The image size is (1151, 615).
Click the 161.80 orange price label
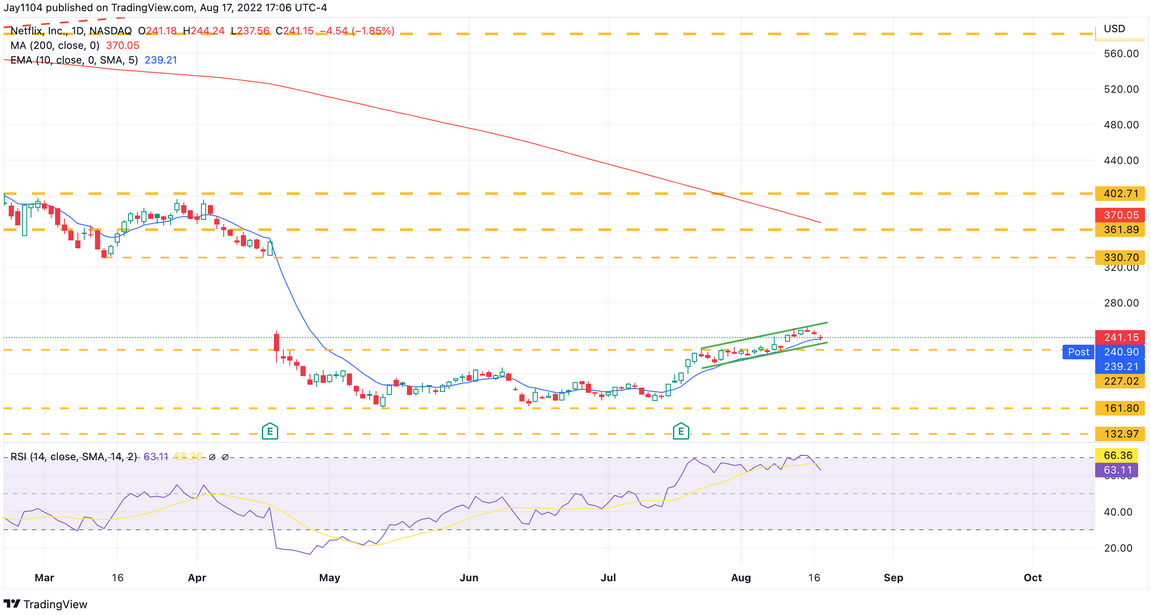click(1121, 408)
